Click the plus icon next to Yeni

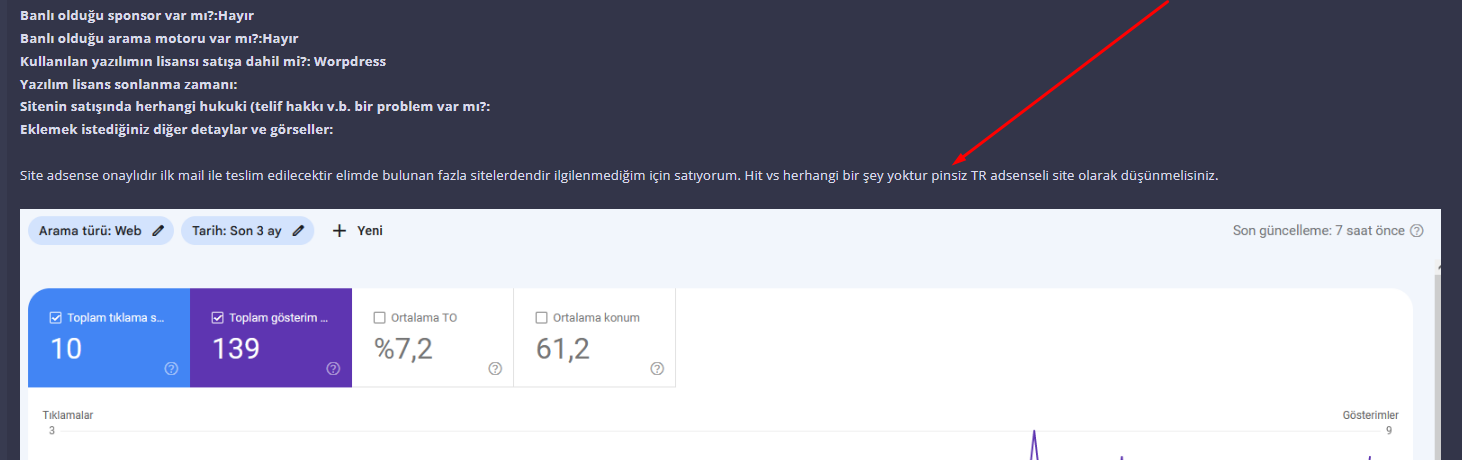coord(339,231)
